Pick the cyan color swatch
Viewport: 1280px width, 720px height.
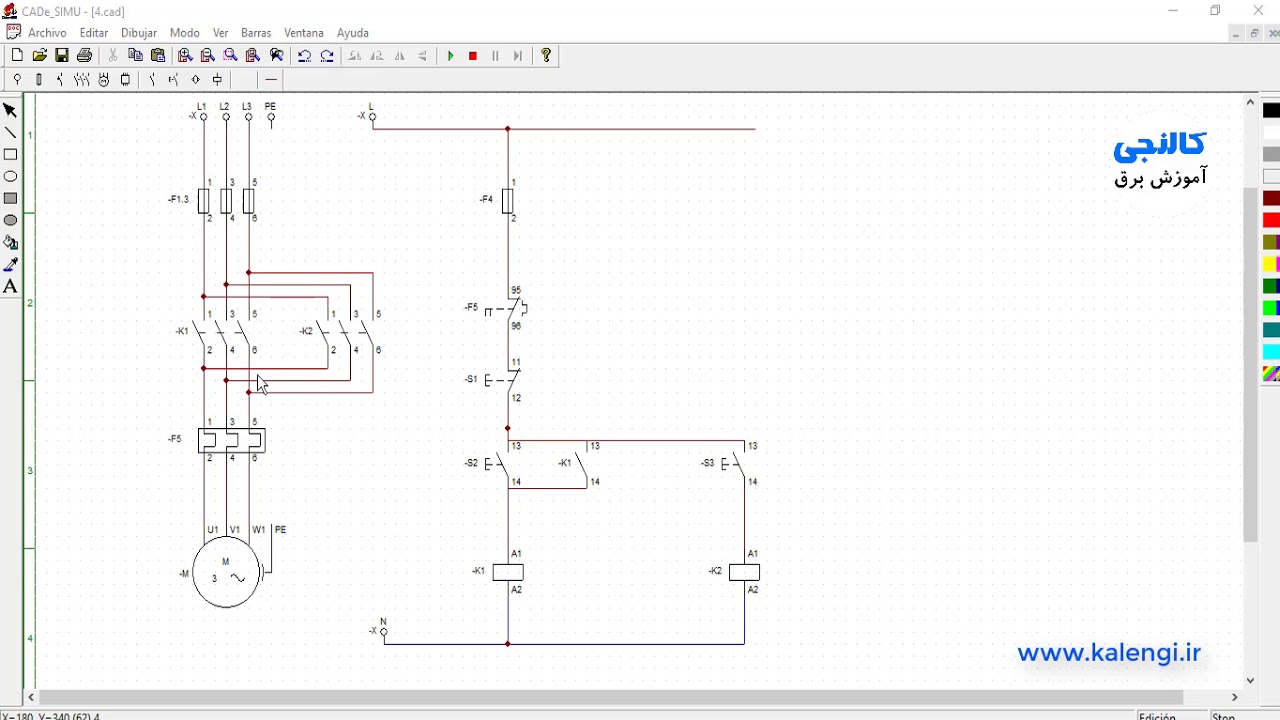[x=1271, y=352]
